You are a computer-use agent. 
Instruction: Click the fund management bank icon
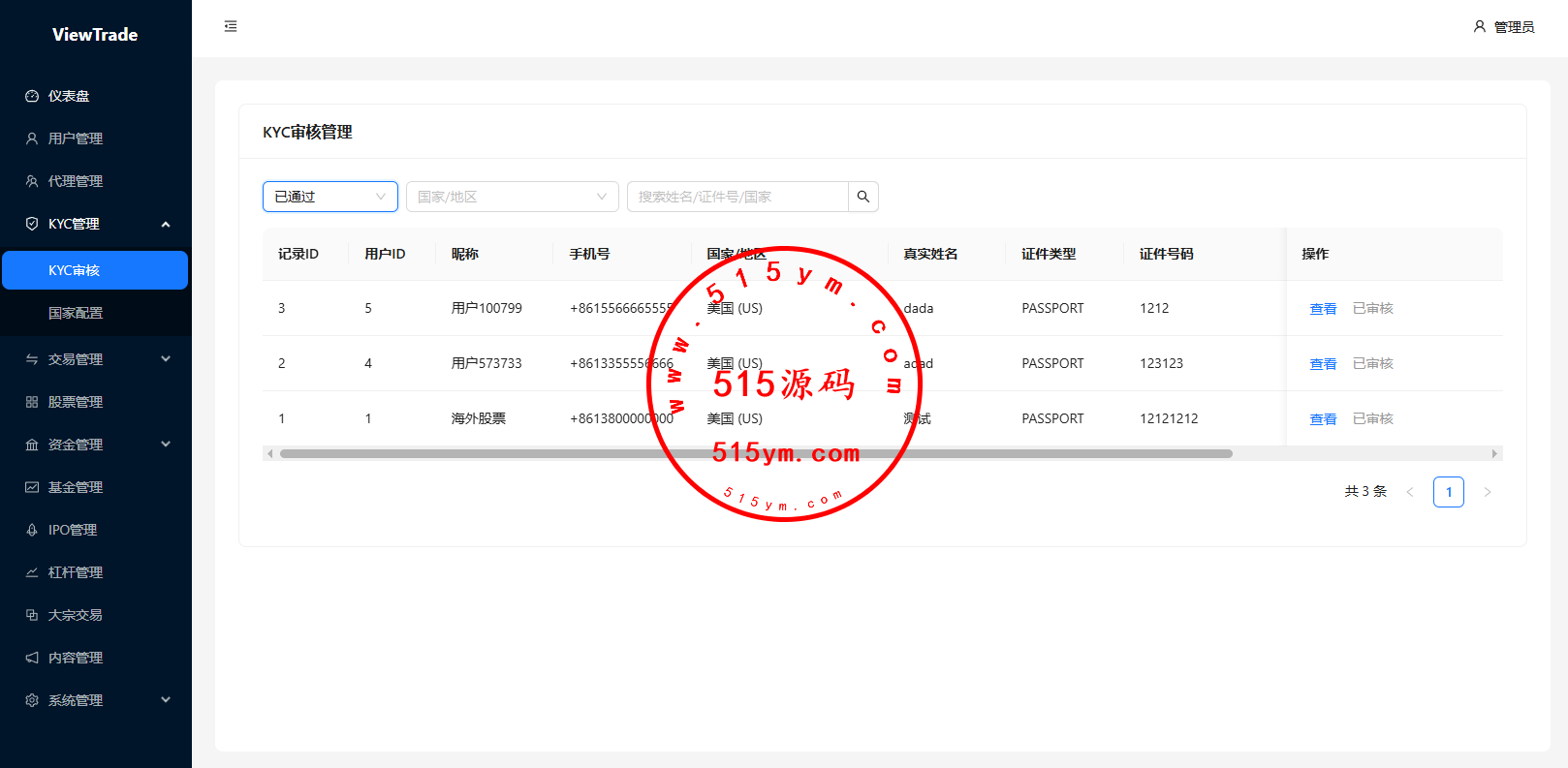[x=32, y=445]
